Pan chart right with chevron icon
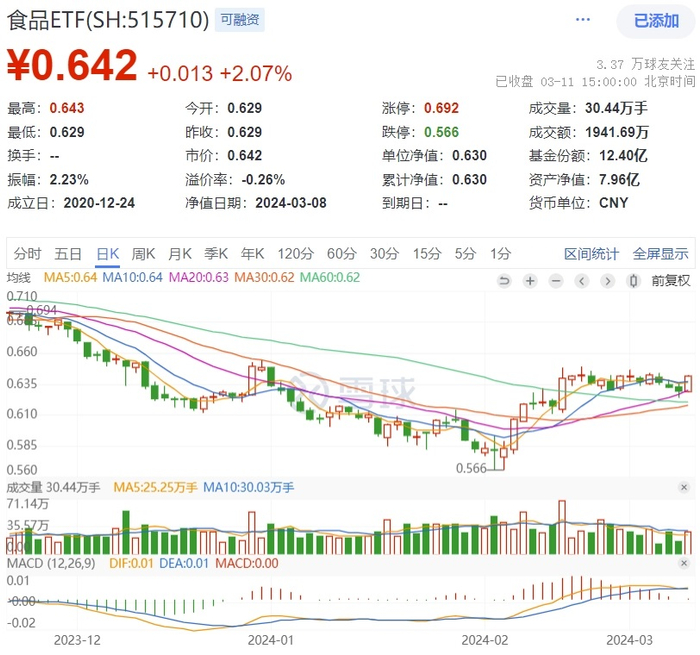This screenshot has width=700, height=655. pyautogui.click(x=608, y=281)
